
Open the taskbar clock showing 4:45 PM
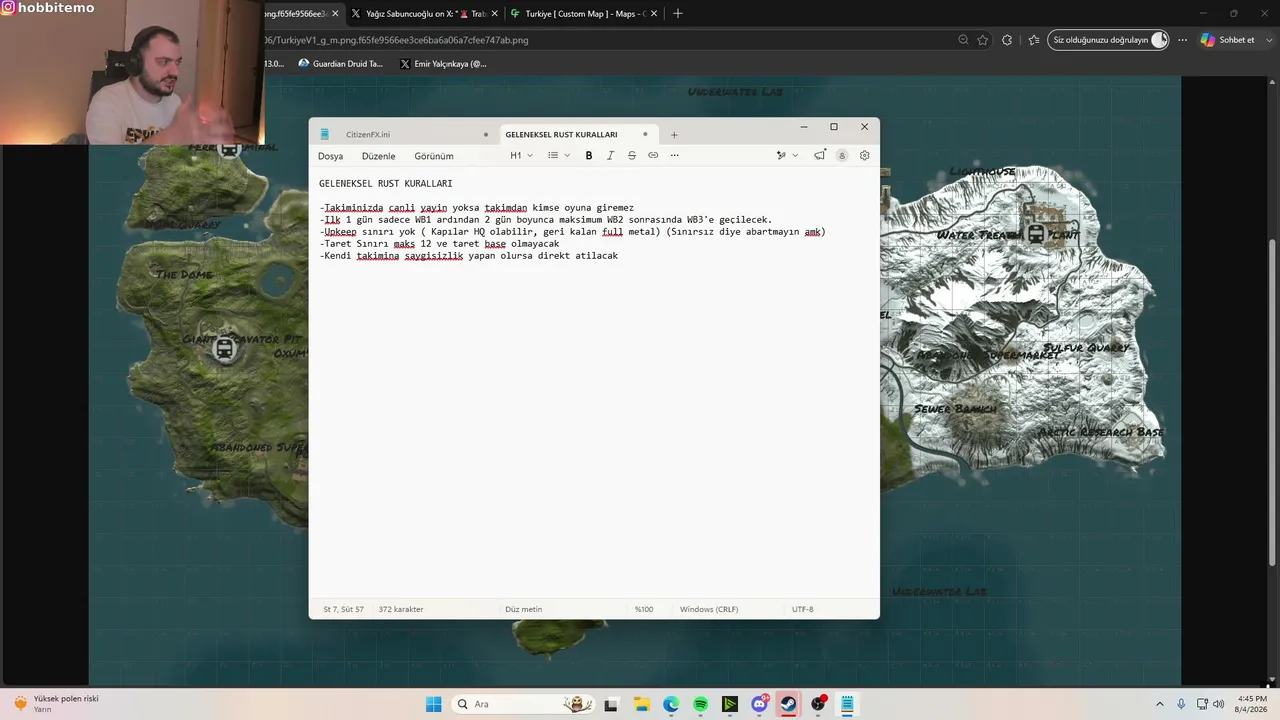[x=1252, y=704]
